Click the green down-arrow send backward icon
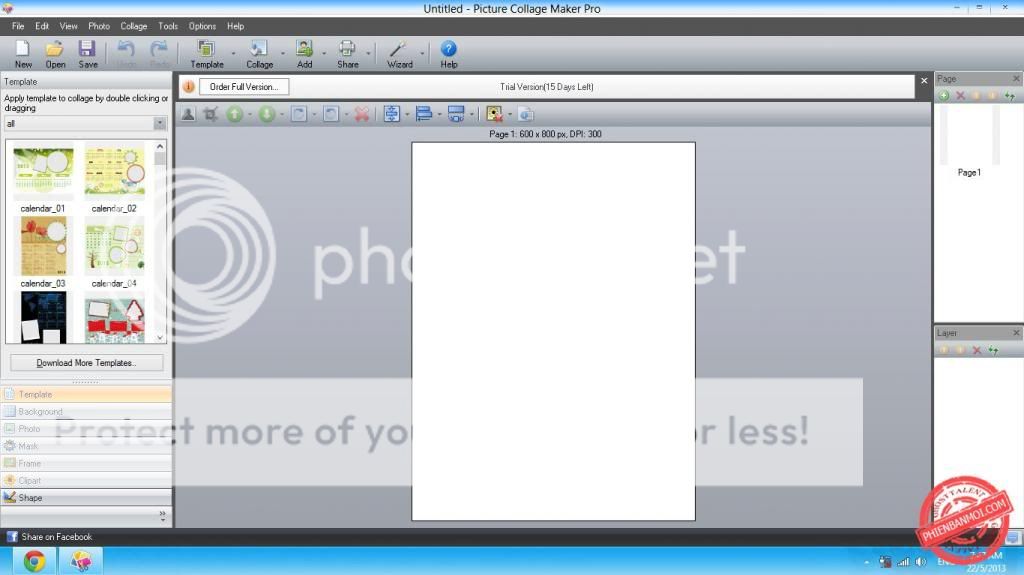Screen dimensions: 1024x575 266,114
